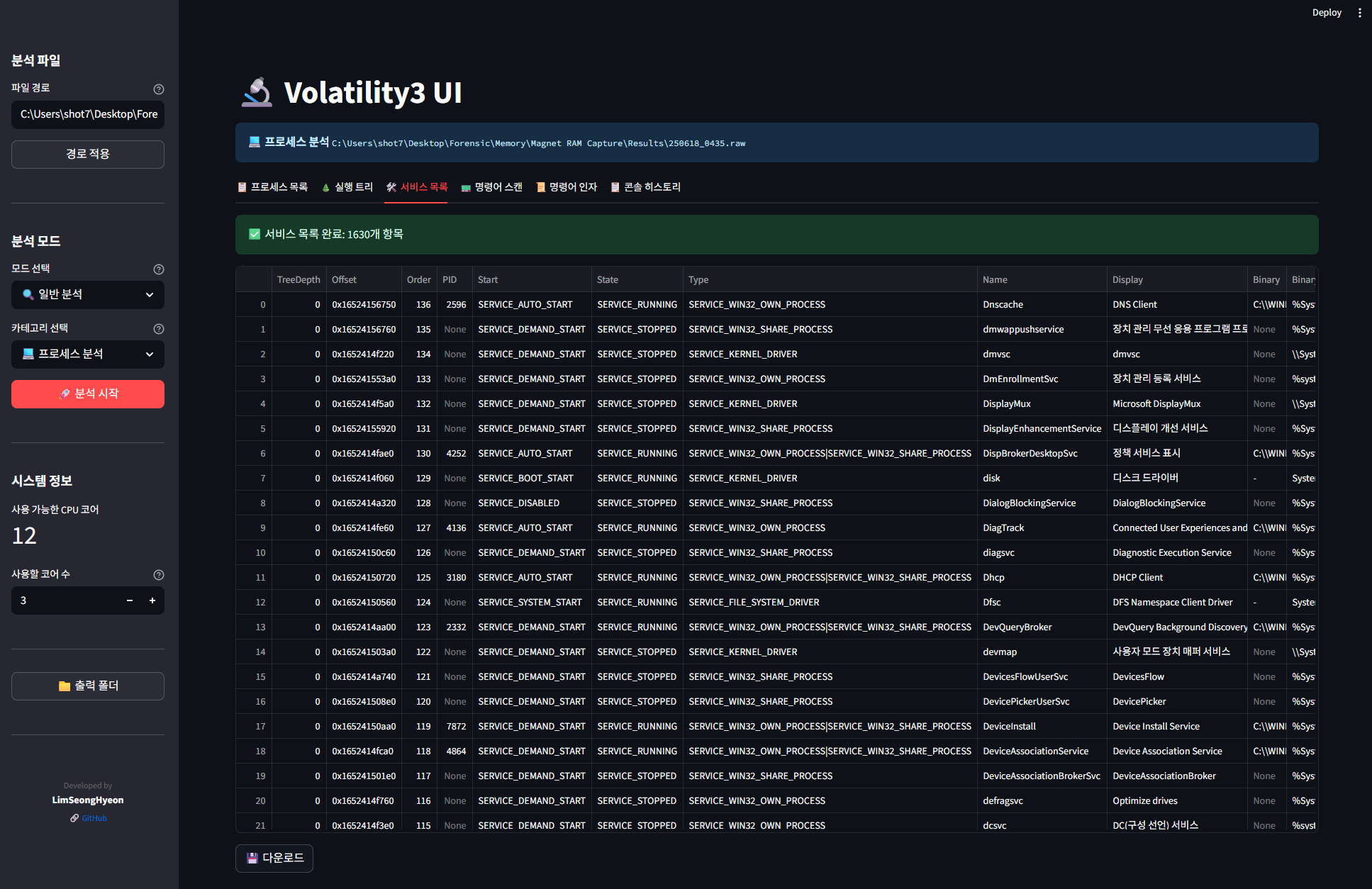The image size is (1372, 889).
Task: Click the 경로 적용 button
Action: (x=88, y=155)
